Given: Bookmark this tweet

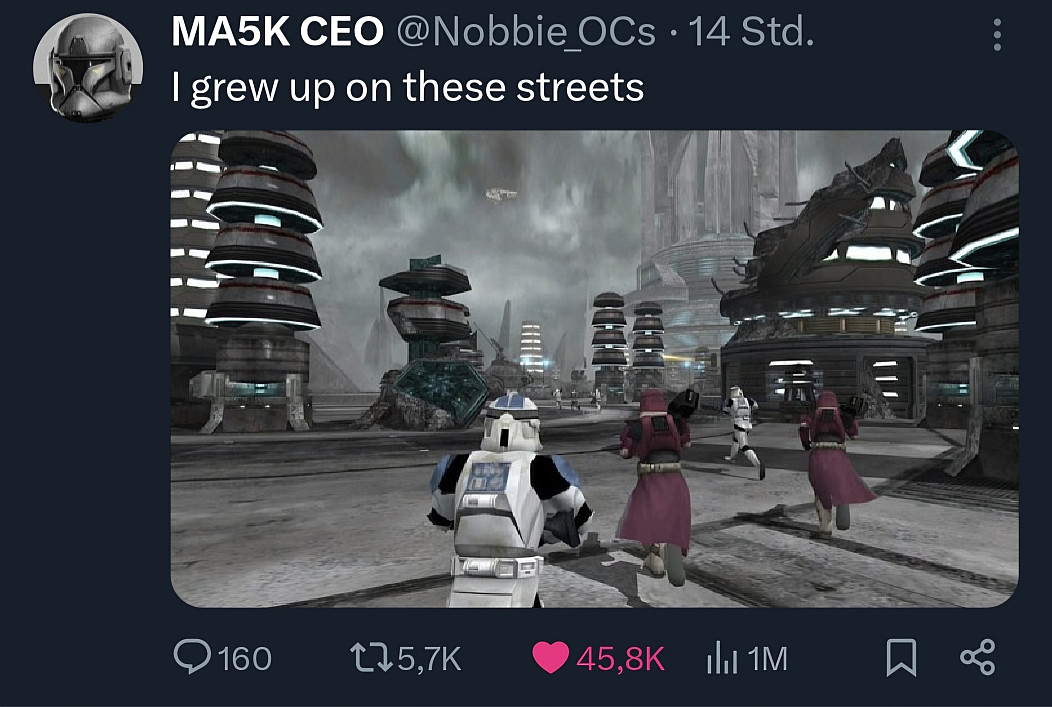Looking at the screenshot, I should (901, 657).
